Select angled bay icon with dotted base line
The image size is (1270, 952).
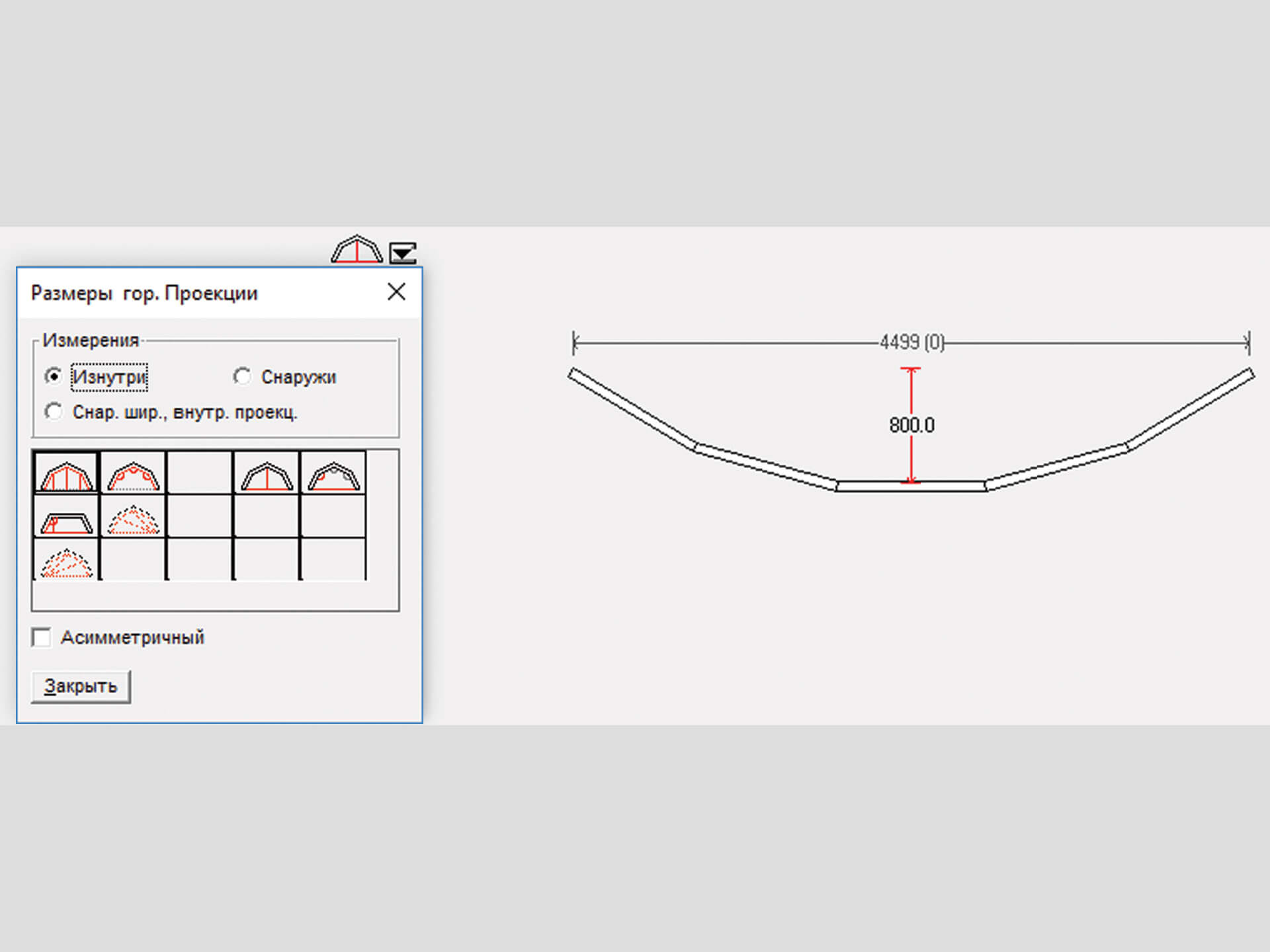pos(133,474)
